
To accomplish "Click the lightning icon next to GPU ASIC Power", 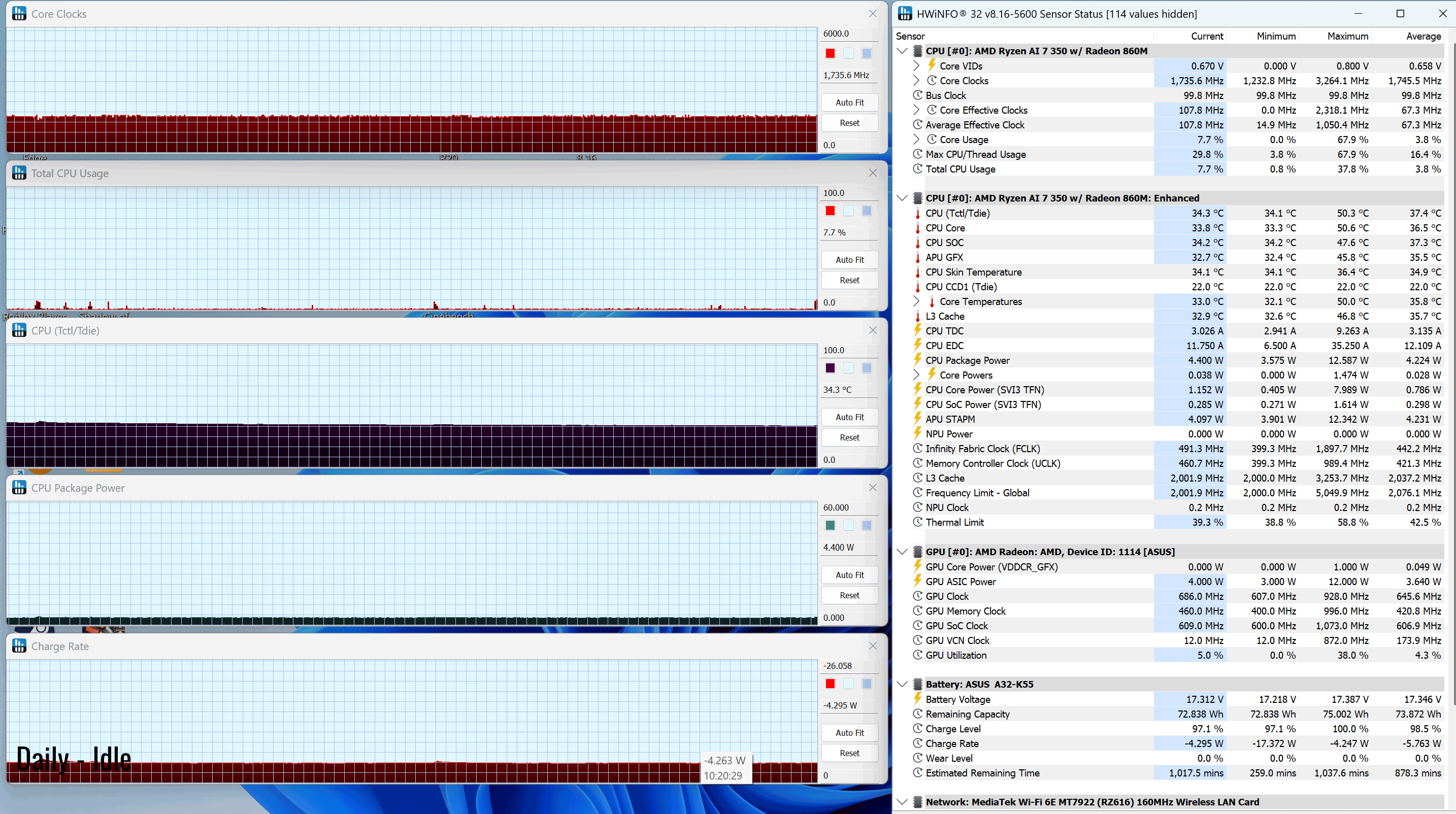I will (918, 581).
